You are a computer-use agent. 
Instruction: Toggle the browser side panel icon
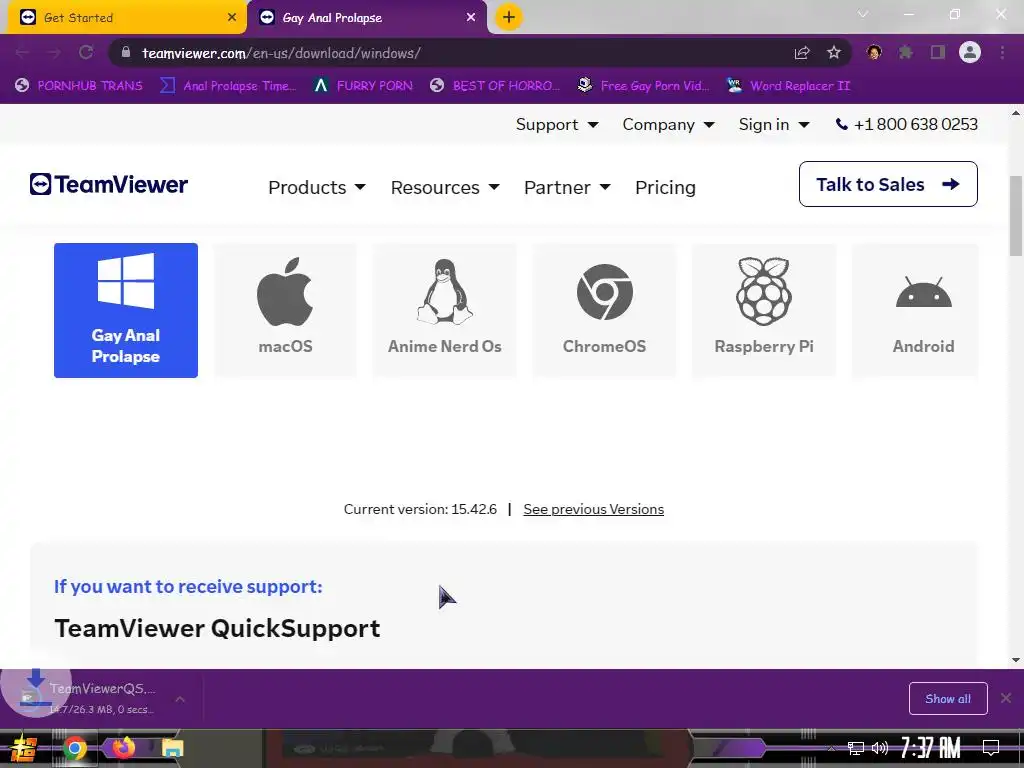[x=938, y=52]
